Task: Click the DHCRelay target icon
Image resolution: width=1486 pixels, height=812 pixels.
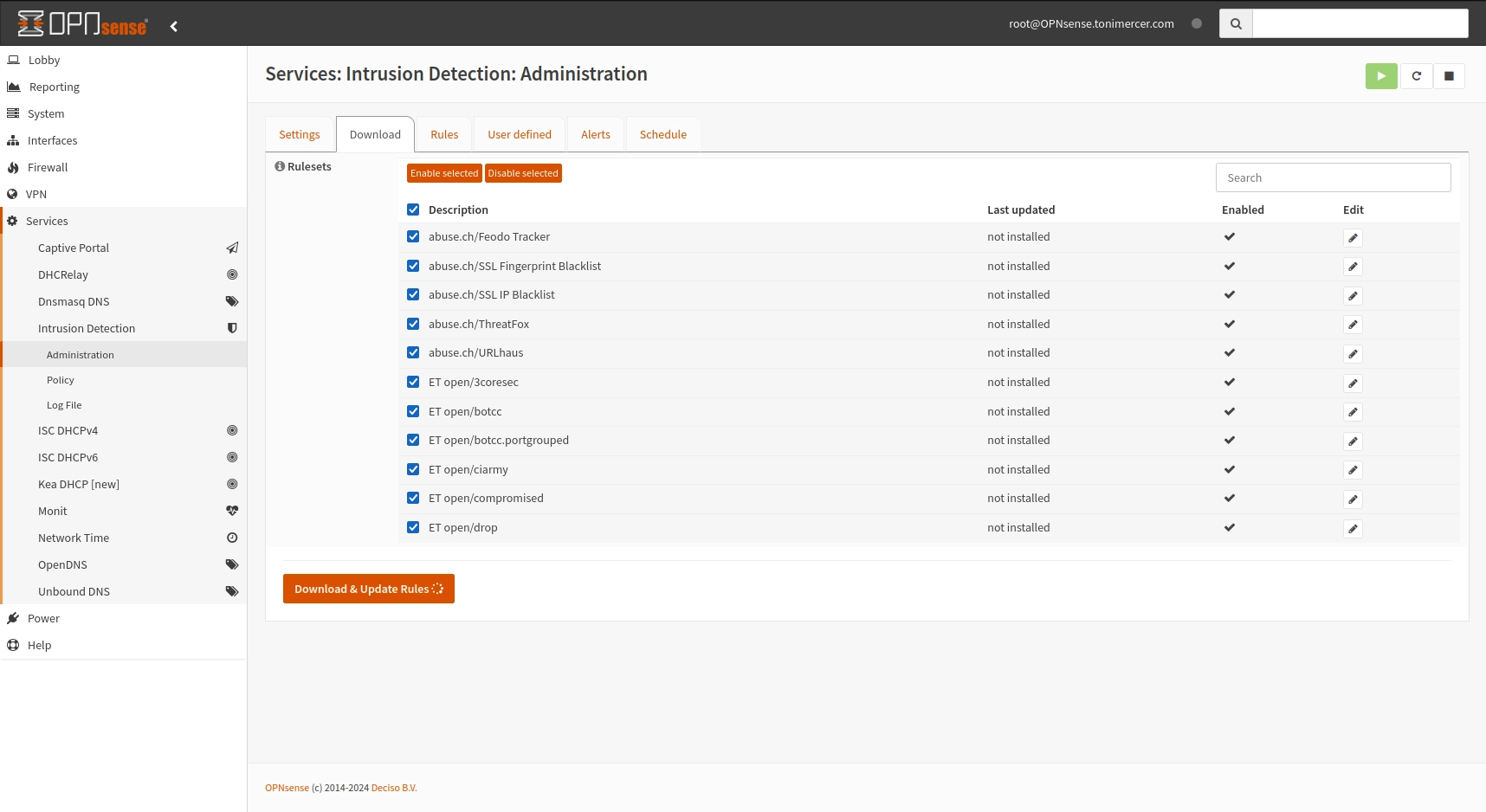Action: [x=232, y=274]
